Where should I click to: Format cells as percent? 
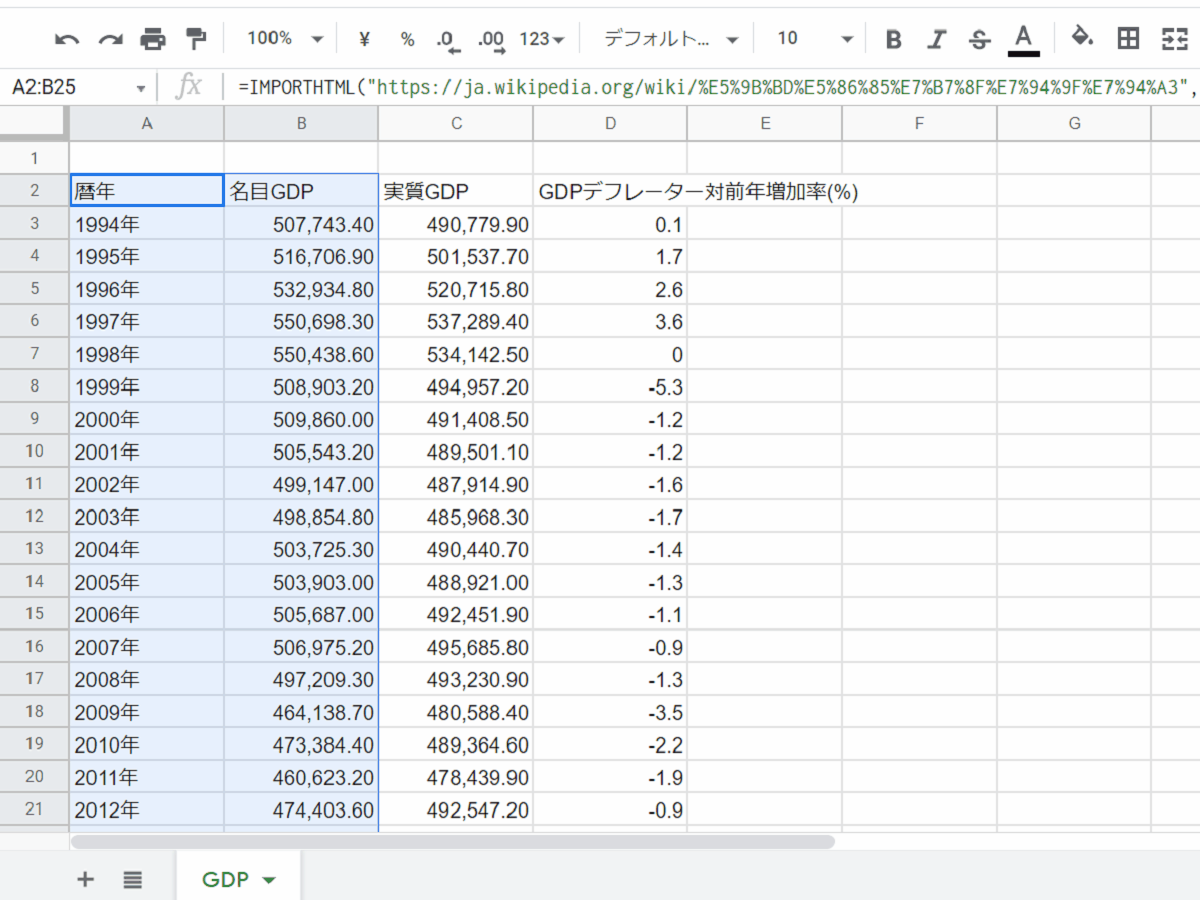point(407,39)
